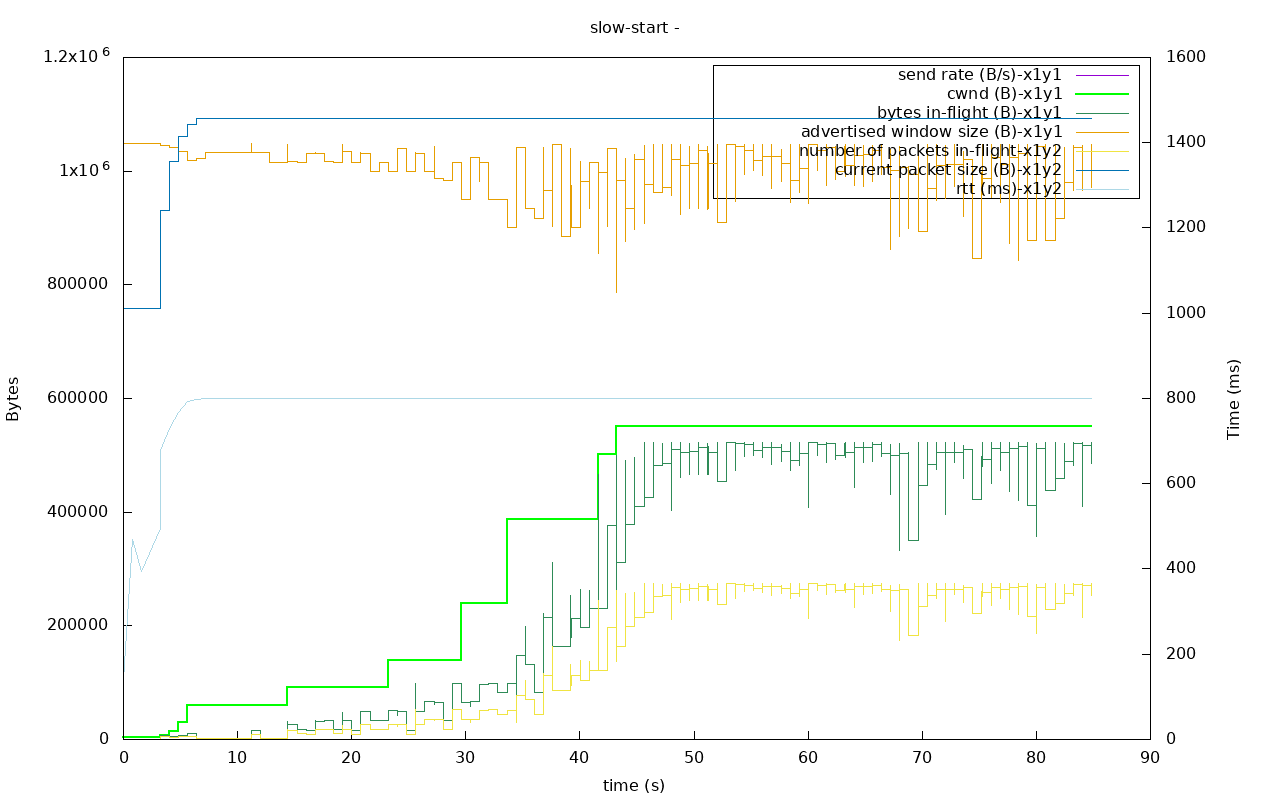Click the x-axis tick '20'
Viewport: 1280px width, 800px height.
tap(351, 757)
